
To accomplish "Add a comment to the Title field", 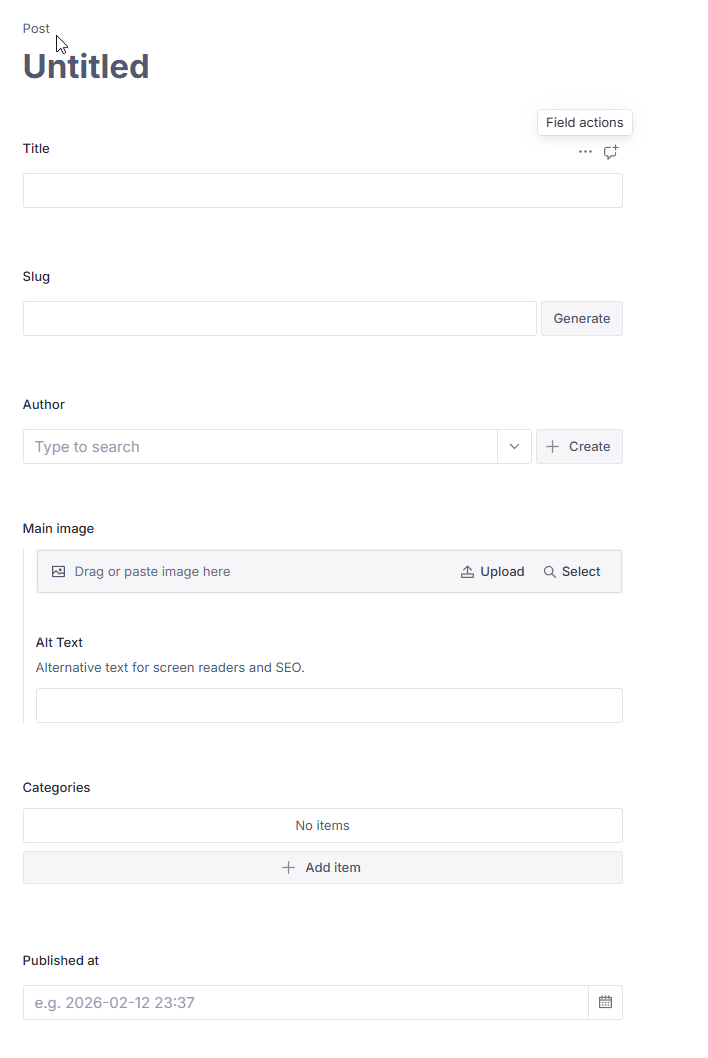I will [610, 152].
